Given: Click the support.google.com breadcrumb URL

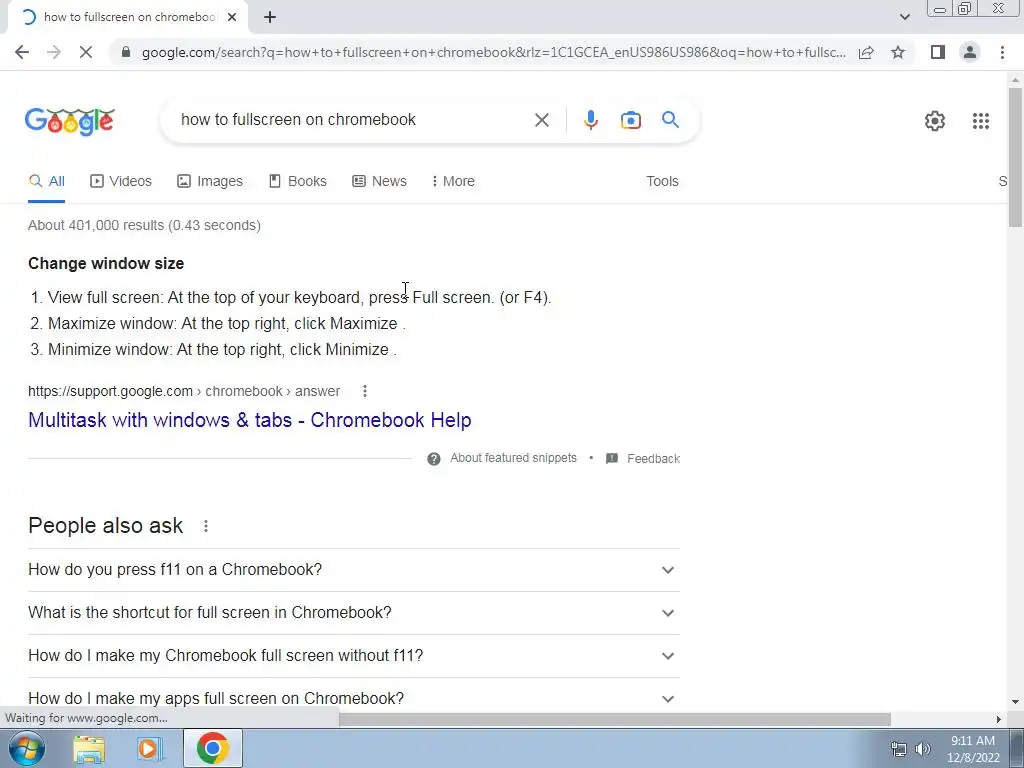Looking at the screenshot, I should [x=184, y=391].
